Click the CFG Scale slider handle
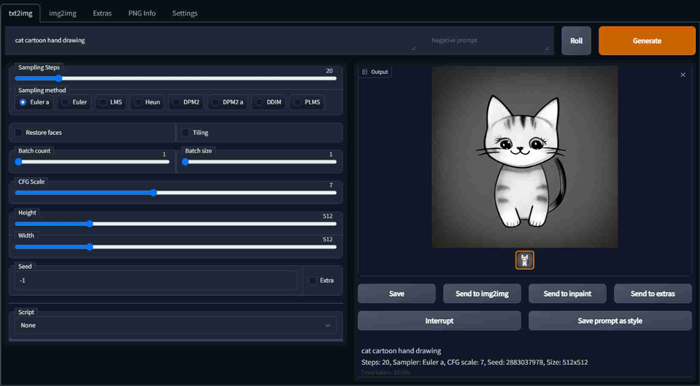 click(x=153, y=193)
